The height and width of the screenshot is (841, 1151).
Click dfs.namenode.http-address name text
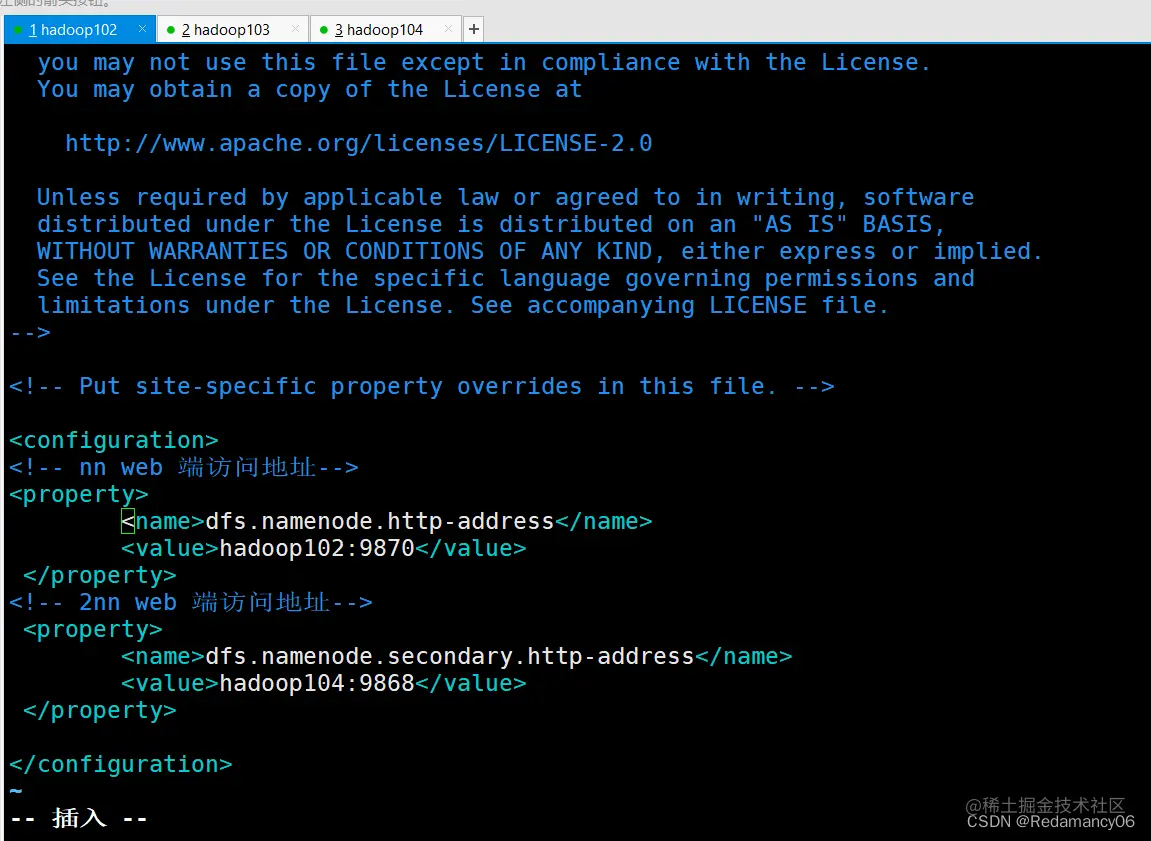[x=380, y=521]
